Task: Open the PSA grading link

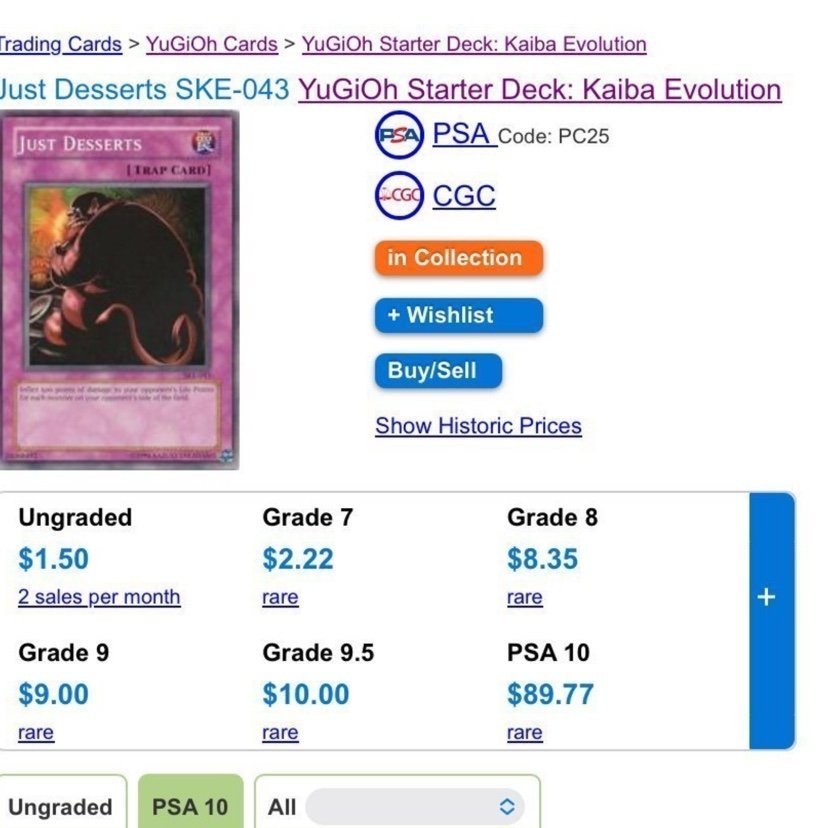Action: pyautogui.click(x=464, y=134)
